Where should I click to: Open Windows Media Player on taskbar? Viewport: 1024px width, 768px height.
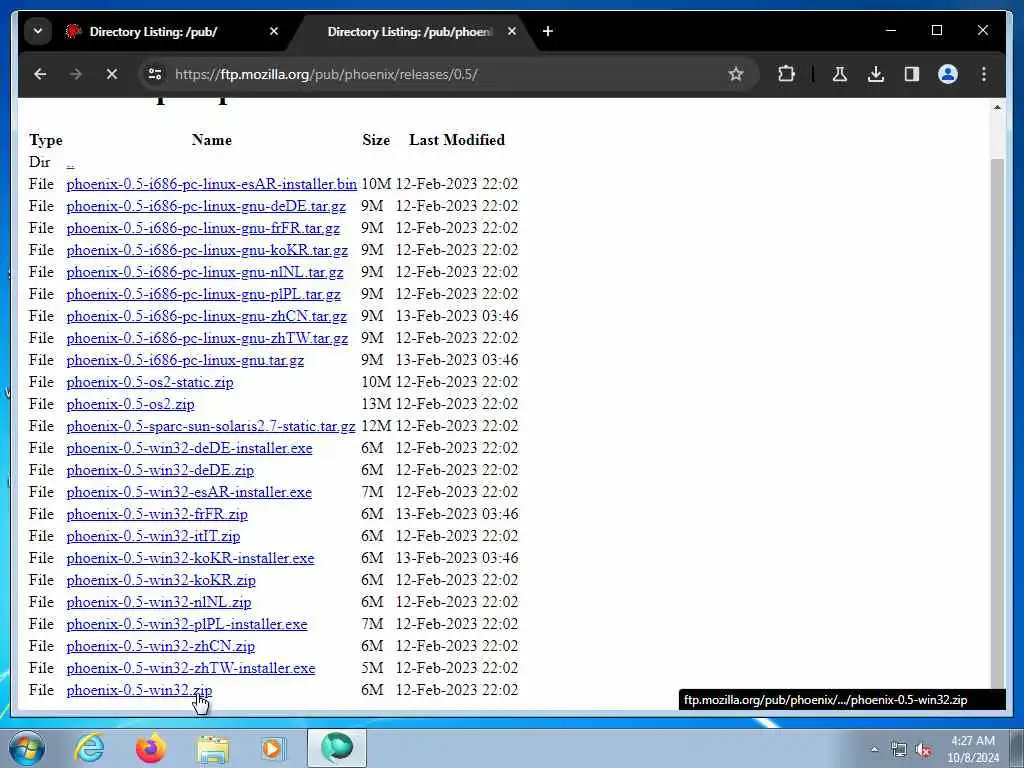pos(273,748)
